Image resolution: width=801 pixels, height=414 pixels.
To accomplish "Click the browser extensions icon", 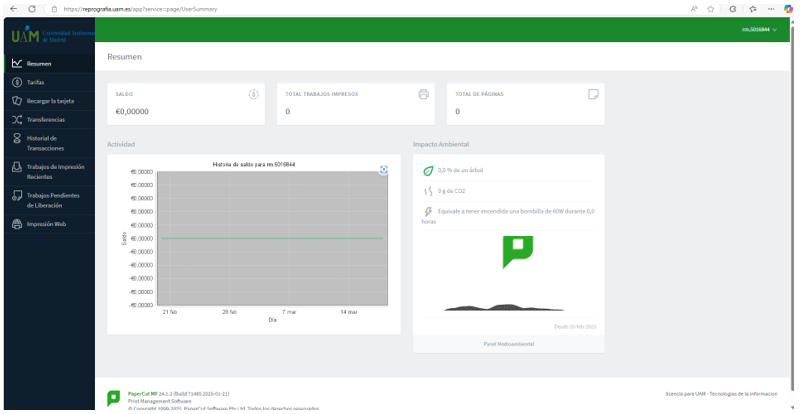I will tap(733, 9).
